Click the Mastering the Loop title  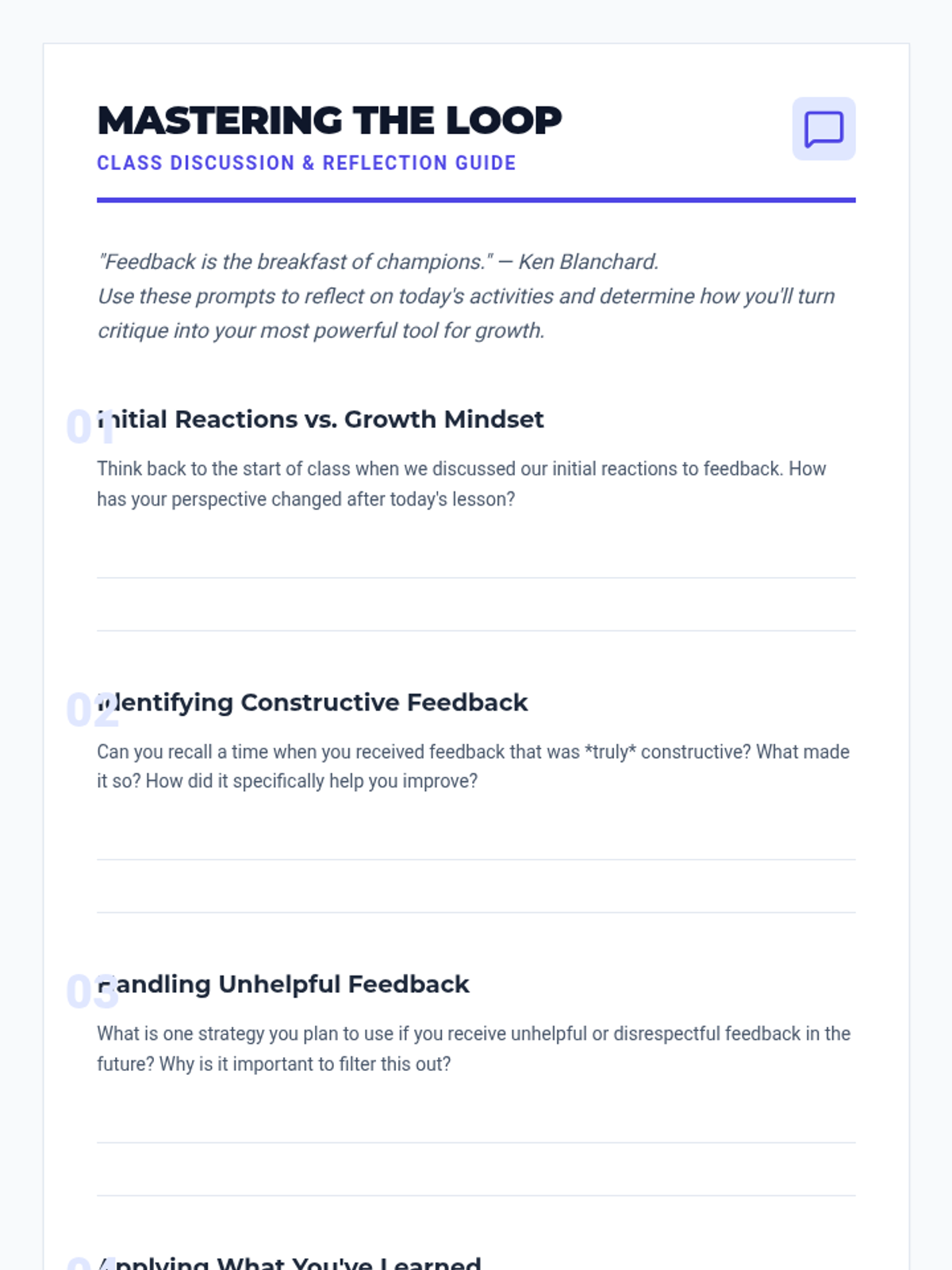[x=329, y=121]
